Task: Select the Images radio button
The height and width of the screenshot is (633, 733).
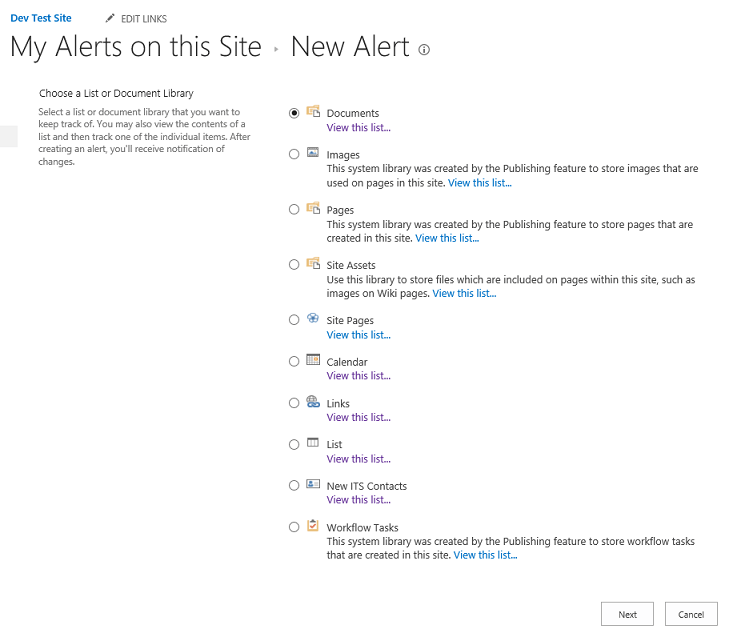Action: pos(294,154)
